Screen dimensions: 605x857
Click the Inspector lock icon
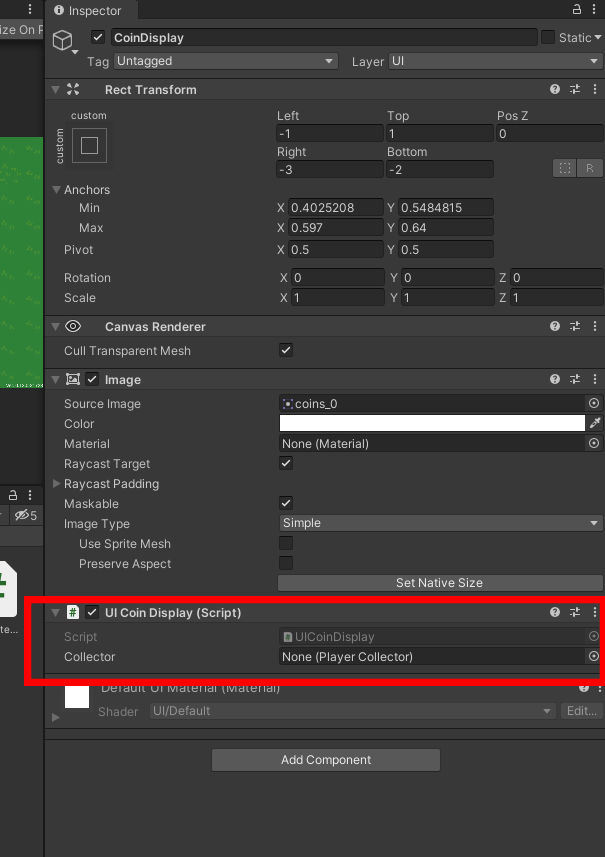(x=577, y=9)
